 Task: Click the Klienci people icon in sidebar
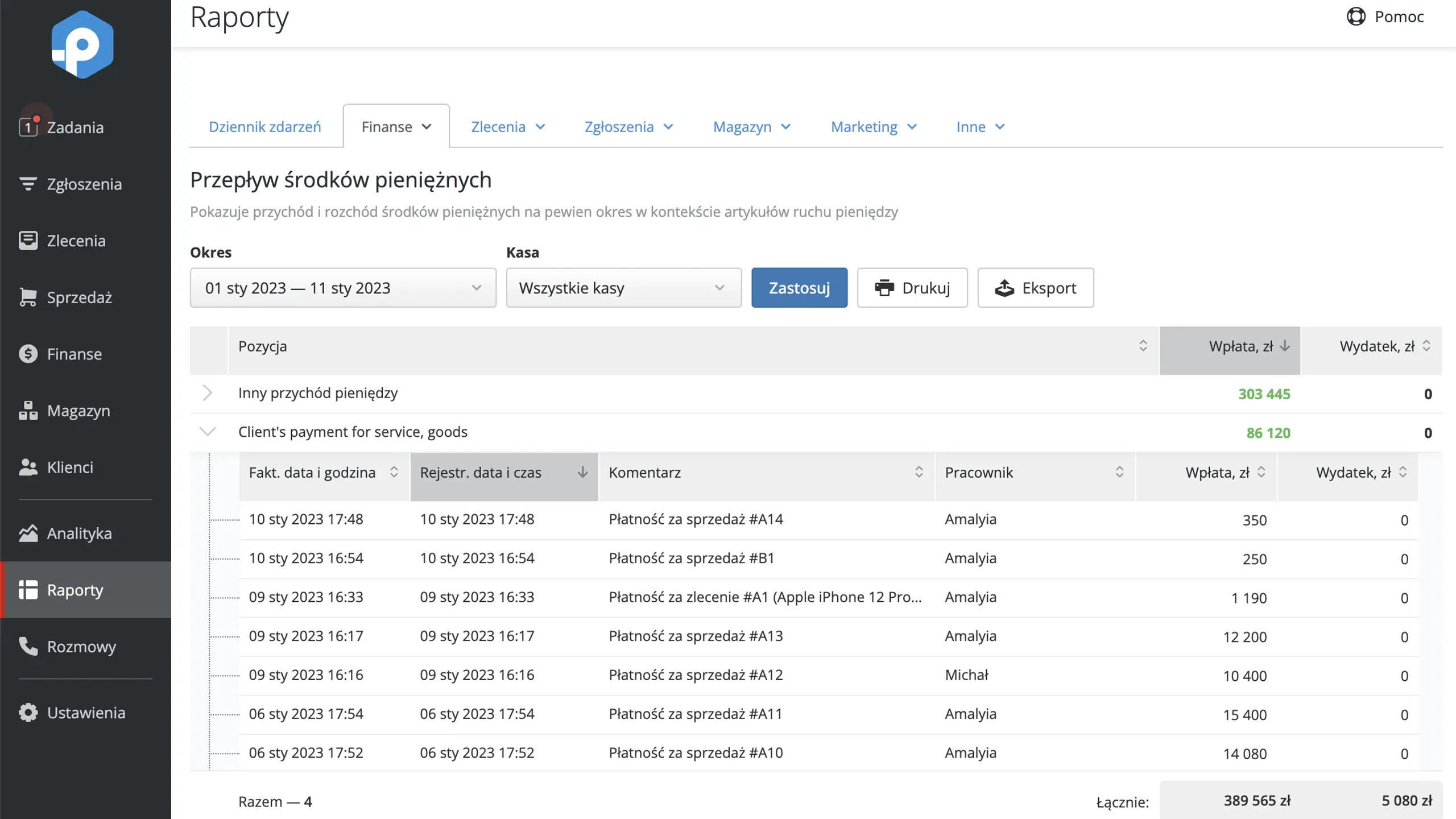pos(28,467)
